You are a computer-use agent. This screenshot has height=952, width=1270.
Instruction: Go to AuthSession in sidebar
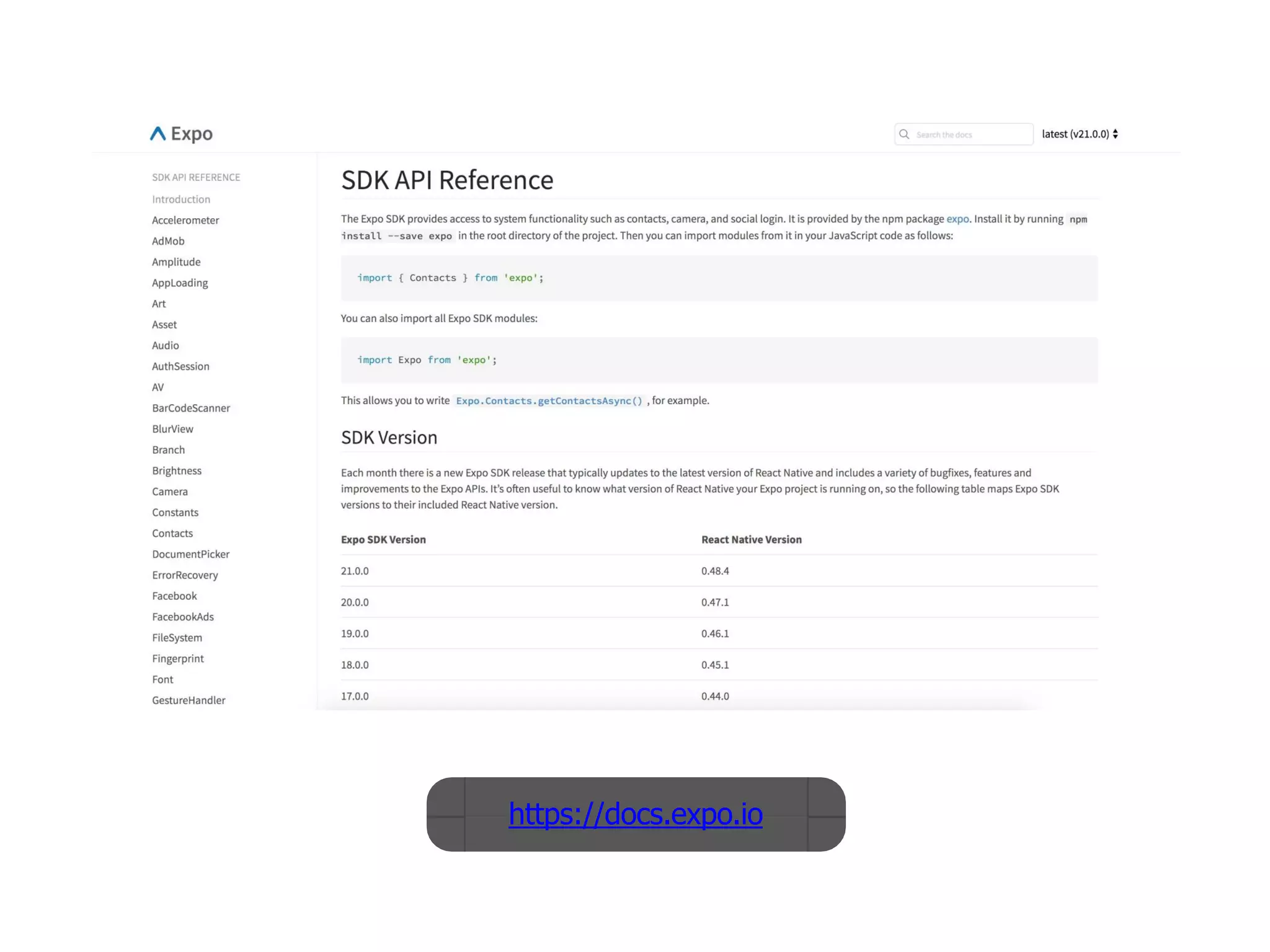pos(180,366)
